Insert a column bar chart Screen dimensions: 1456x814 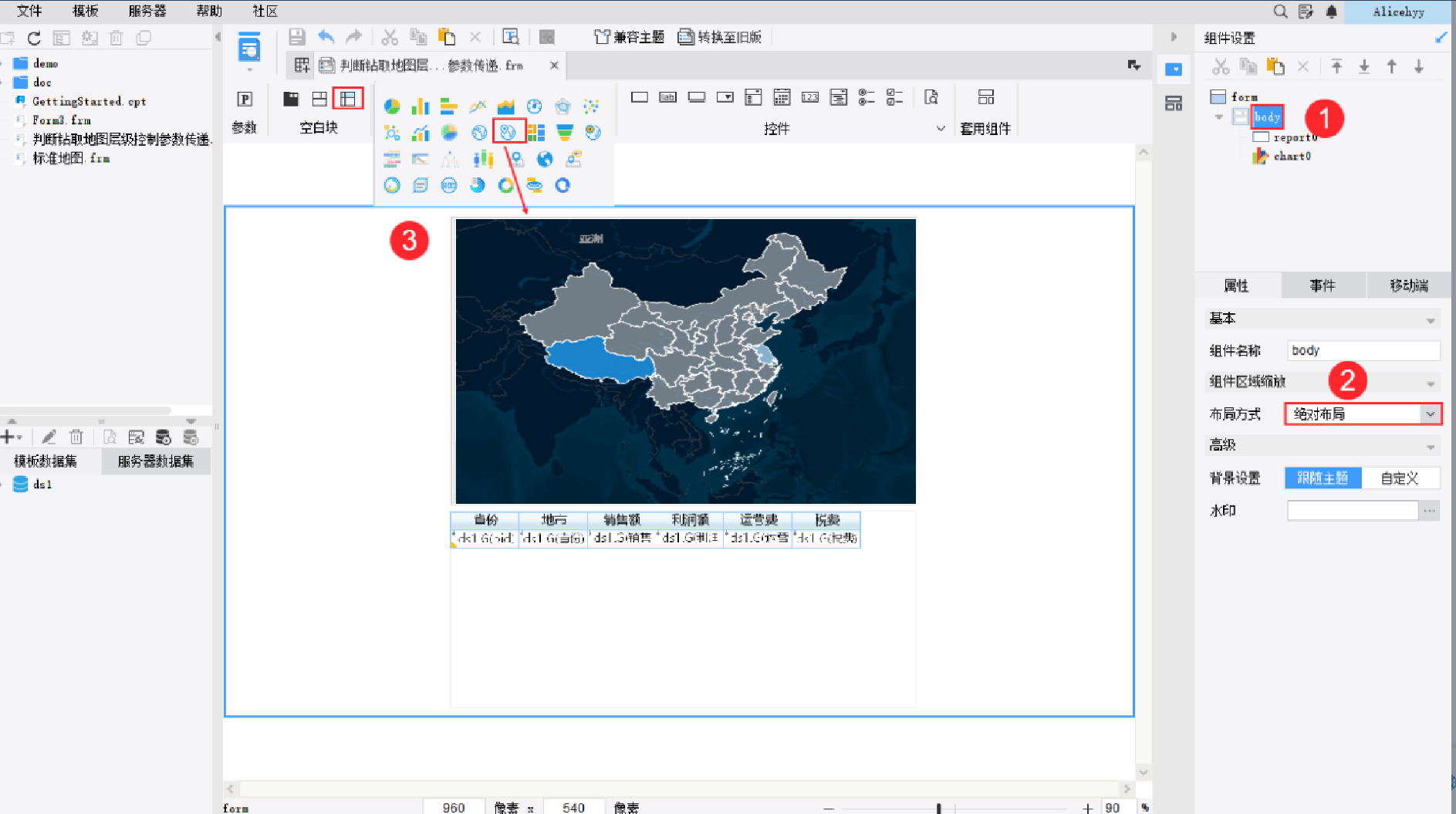421,106
